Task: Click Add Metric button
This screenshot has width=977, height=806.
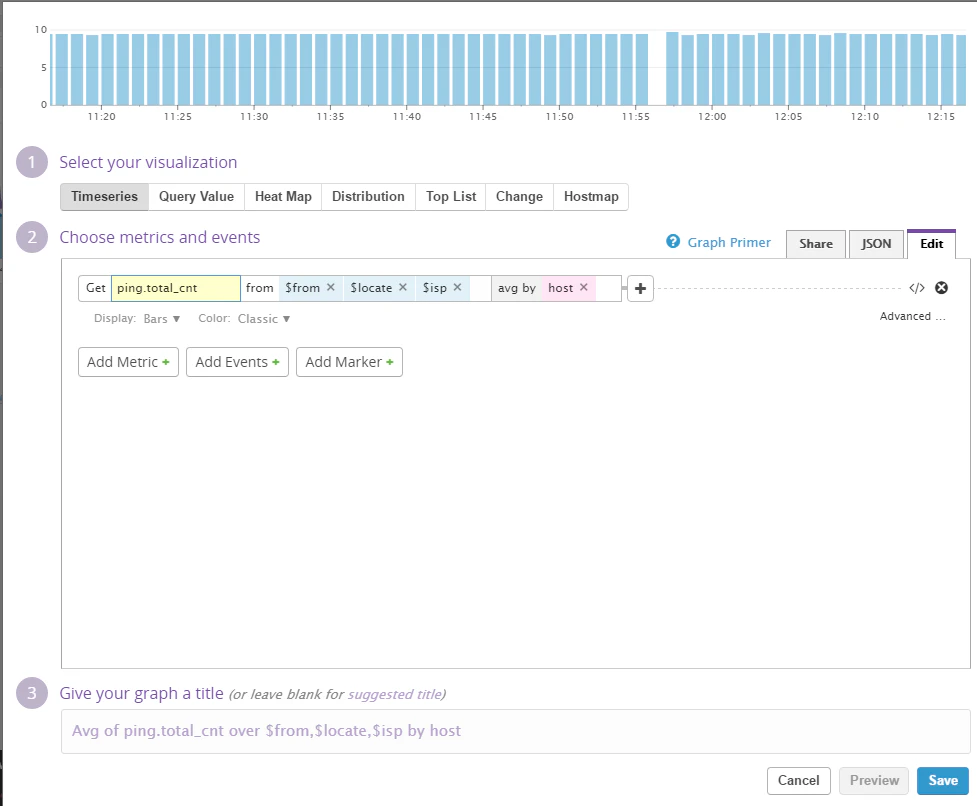Action: 128,362
